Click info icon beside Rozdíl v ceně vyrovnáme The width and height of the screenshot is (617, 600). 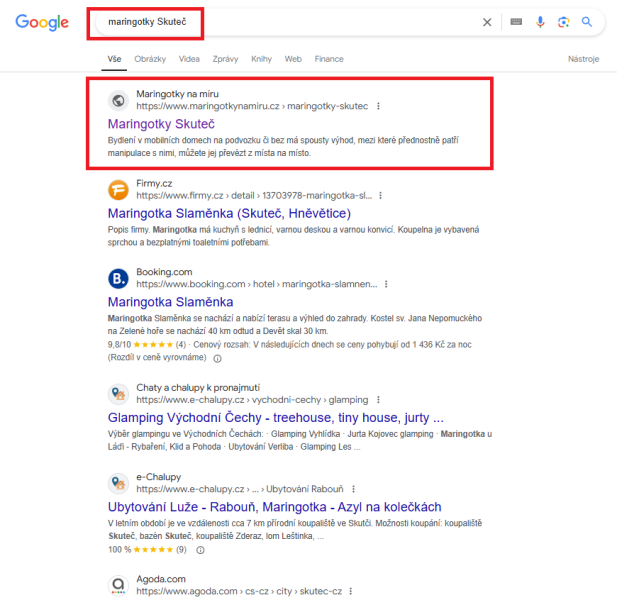[x=217, y=358]
